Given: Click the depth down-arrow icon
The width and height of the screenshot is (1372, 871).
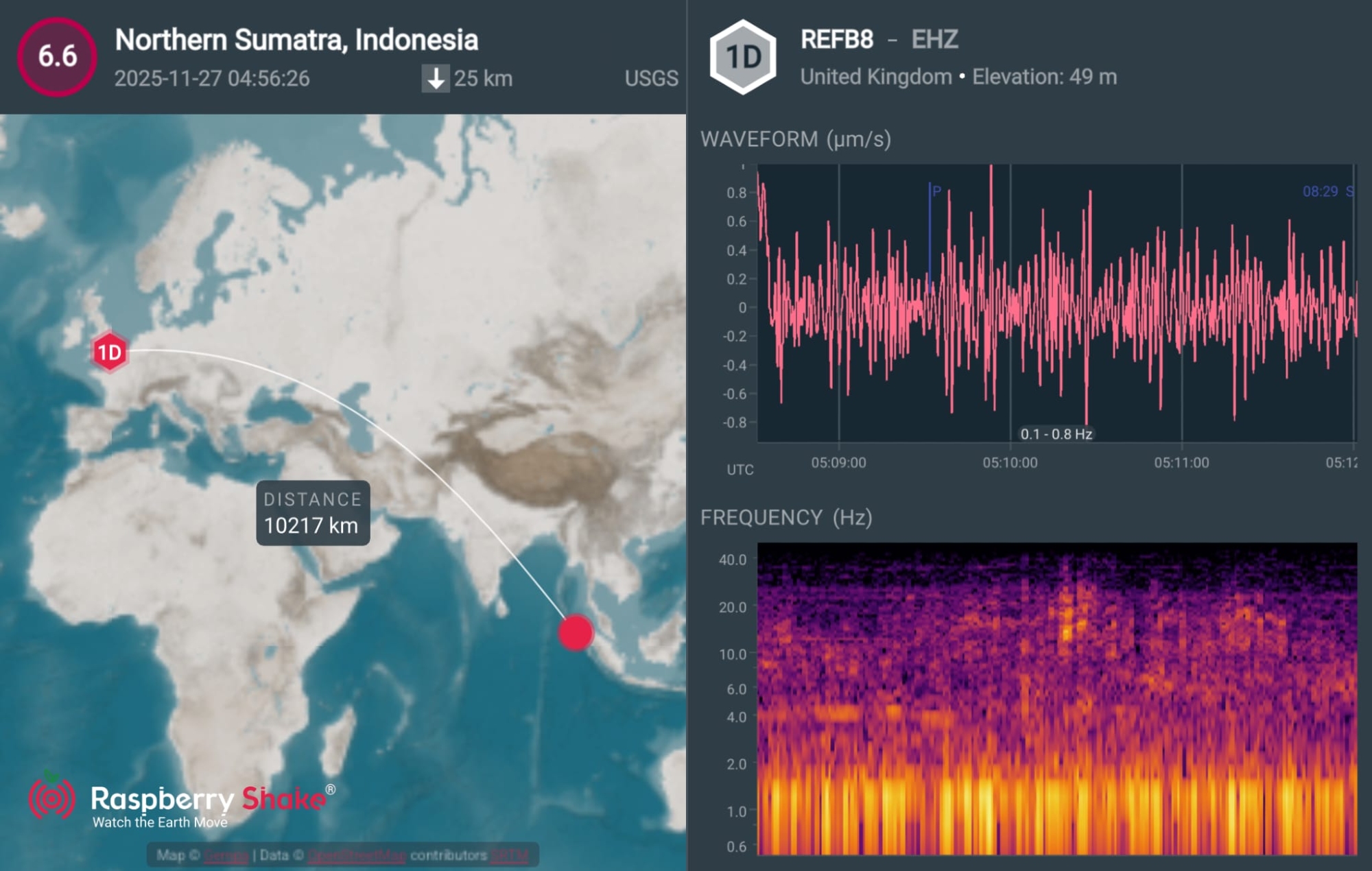Looking at the screenshot, I should tap(435, 79).
